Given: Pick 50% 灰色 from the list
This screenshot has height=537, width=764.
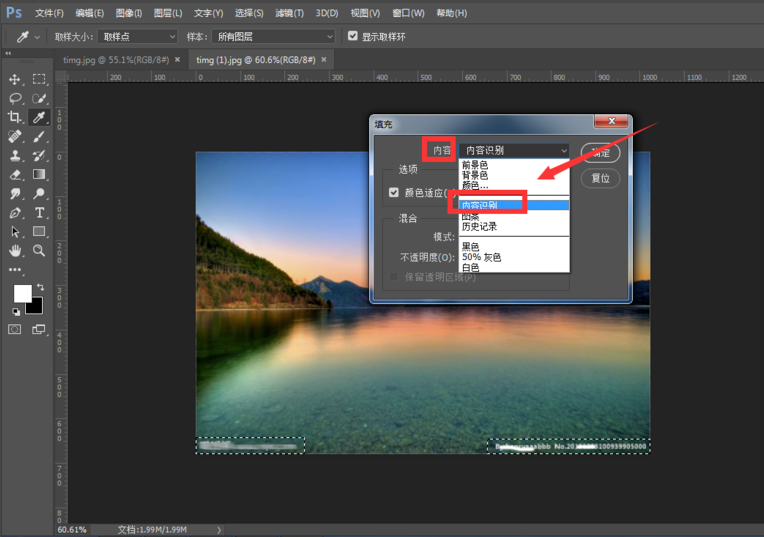Looking at the screenshot, I should pos(481,257).
